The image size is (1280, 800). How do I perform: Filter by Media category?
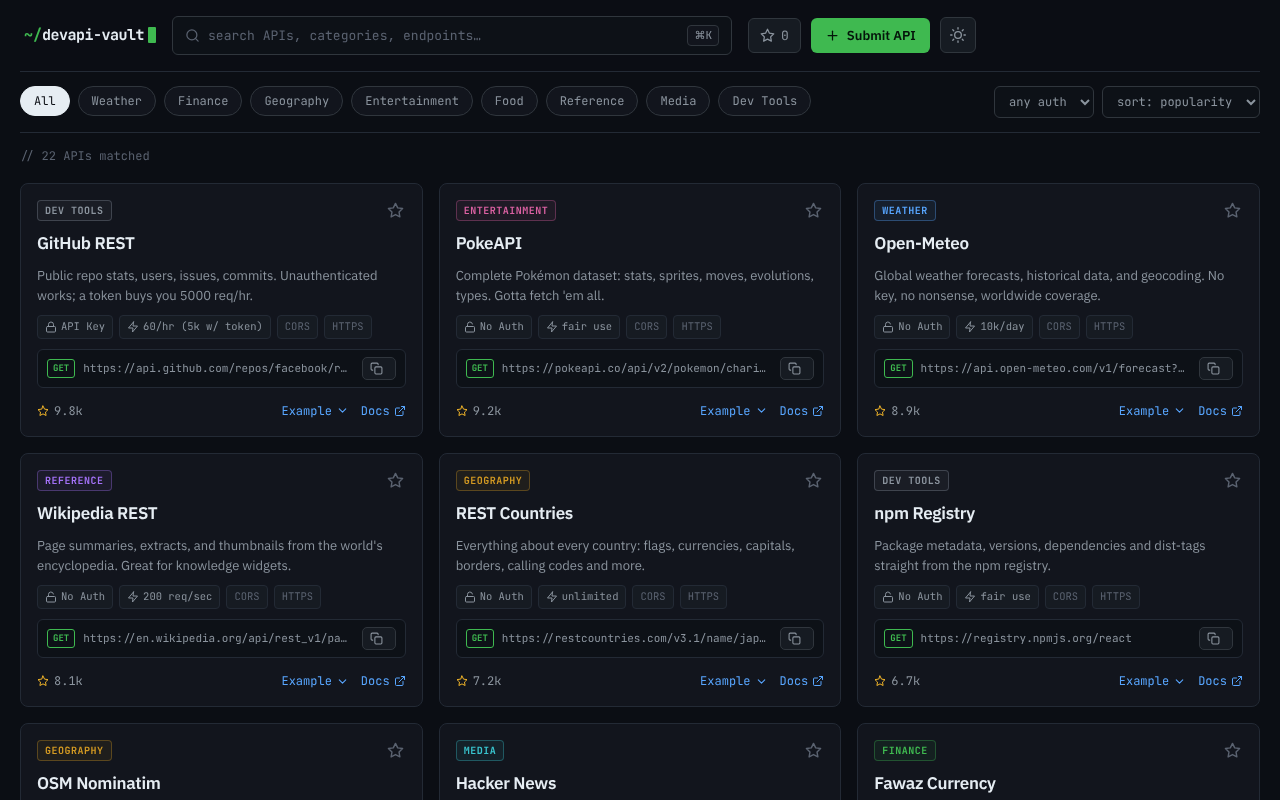pyautogui.click(x=678, y=101)
